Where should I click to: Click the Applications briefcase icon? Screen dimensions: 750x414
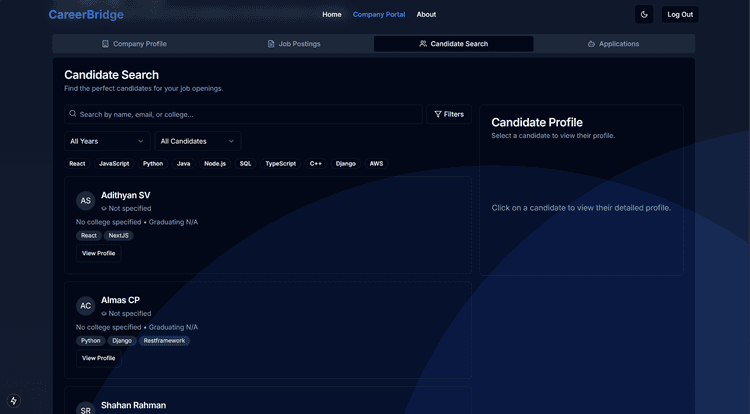591,44
